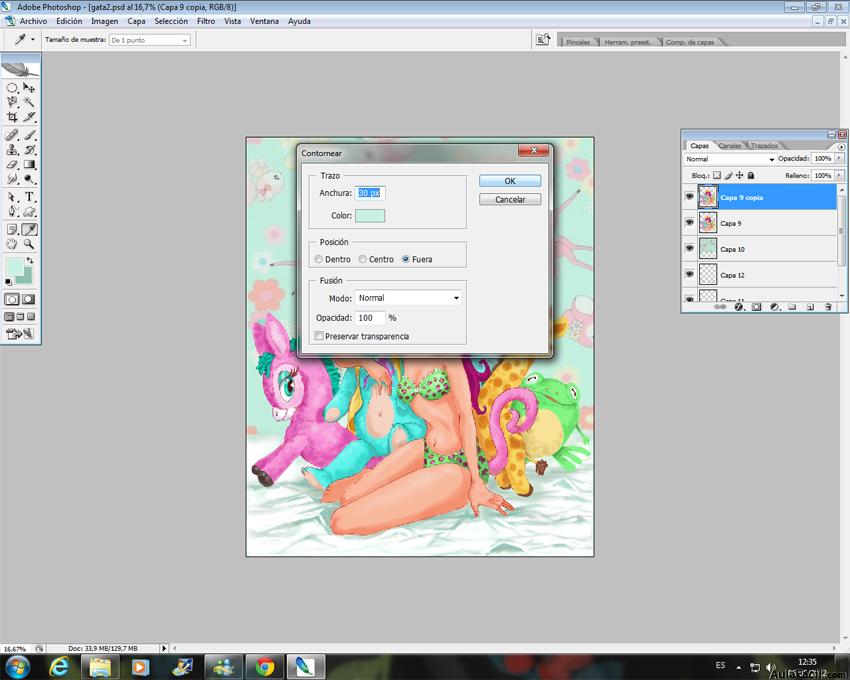The width and height of the screenshot is (850, 680).
Task: Open the stroke Color swatch
Action: coord(370,216)
